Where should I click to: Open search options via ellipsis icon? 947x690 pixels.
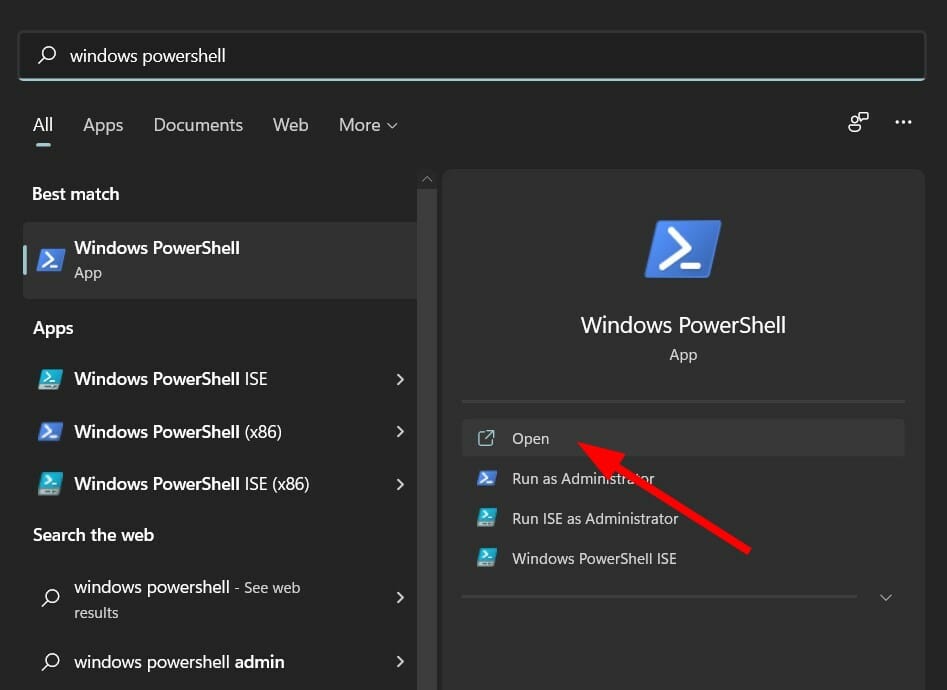(x=903, y=122)
